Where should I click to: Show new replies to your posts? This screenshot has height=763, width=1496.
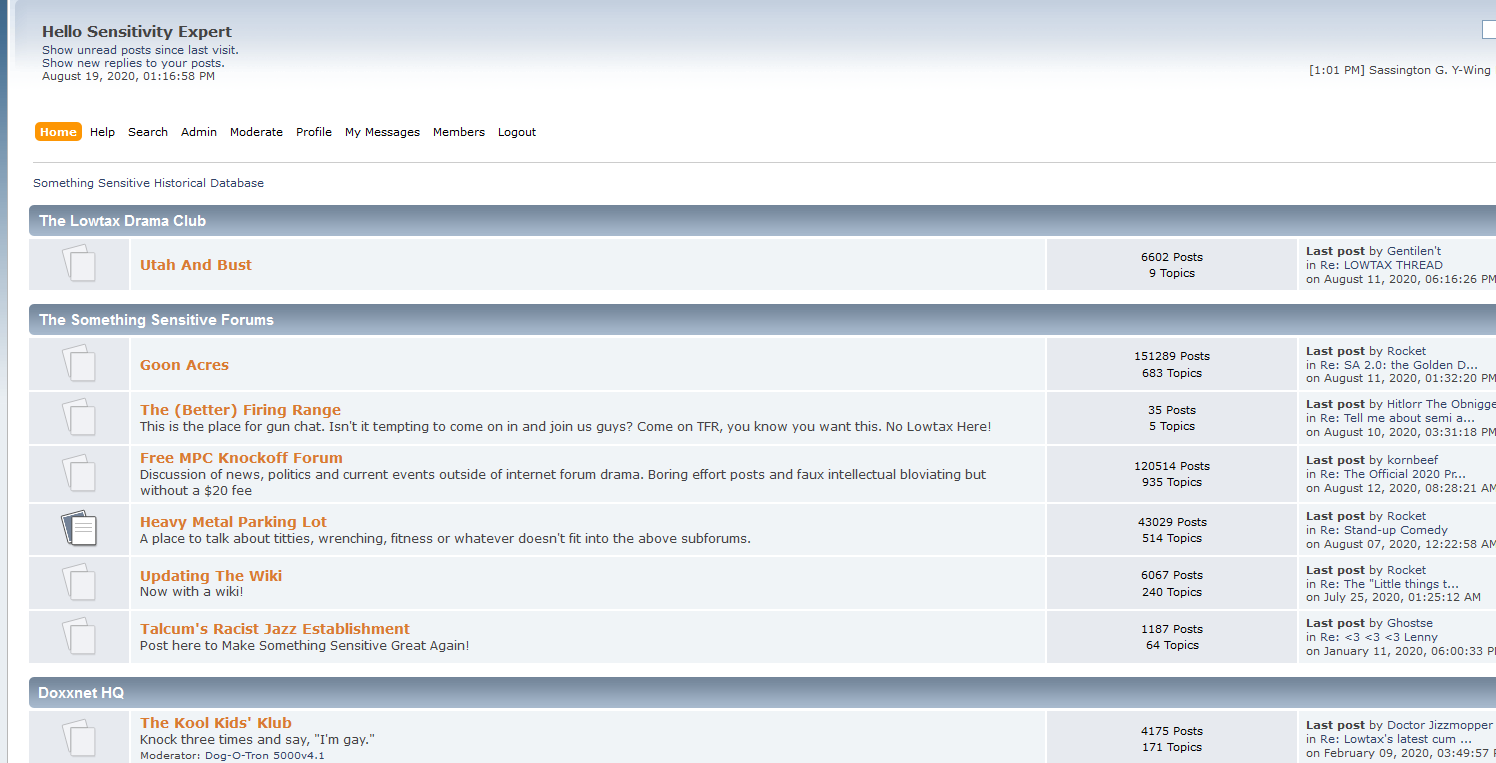click(x=133, y=63)
